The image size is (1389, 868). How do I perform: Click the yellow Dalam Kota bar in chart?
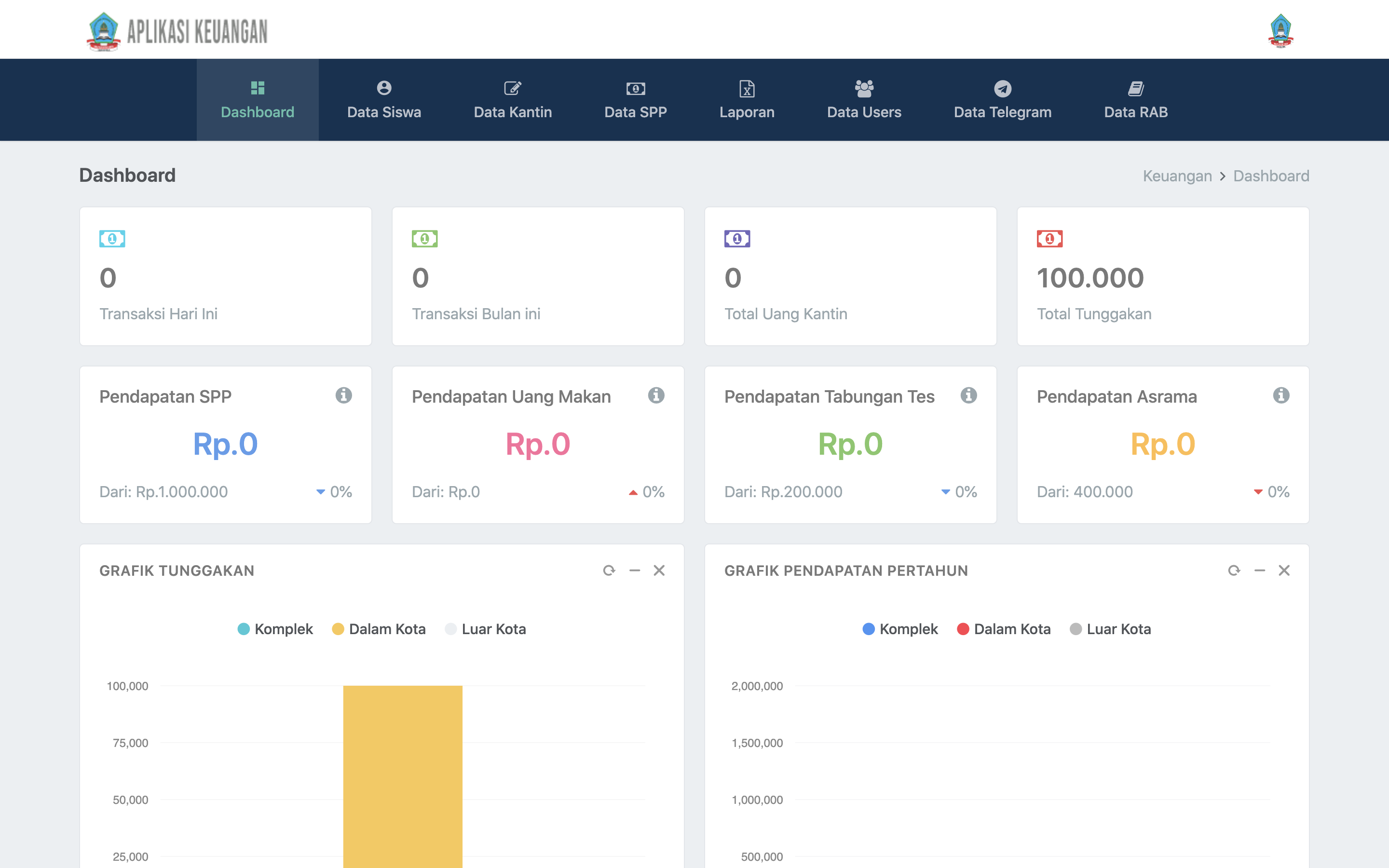[402, 776]
